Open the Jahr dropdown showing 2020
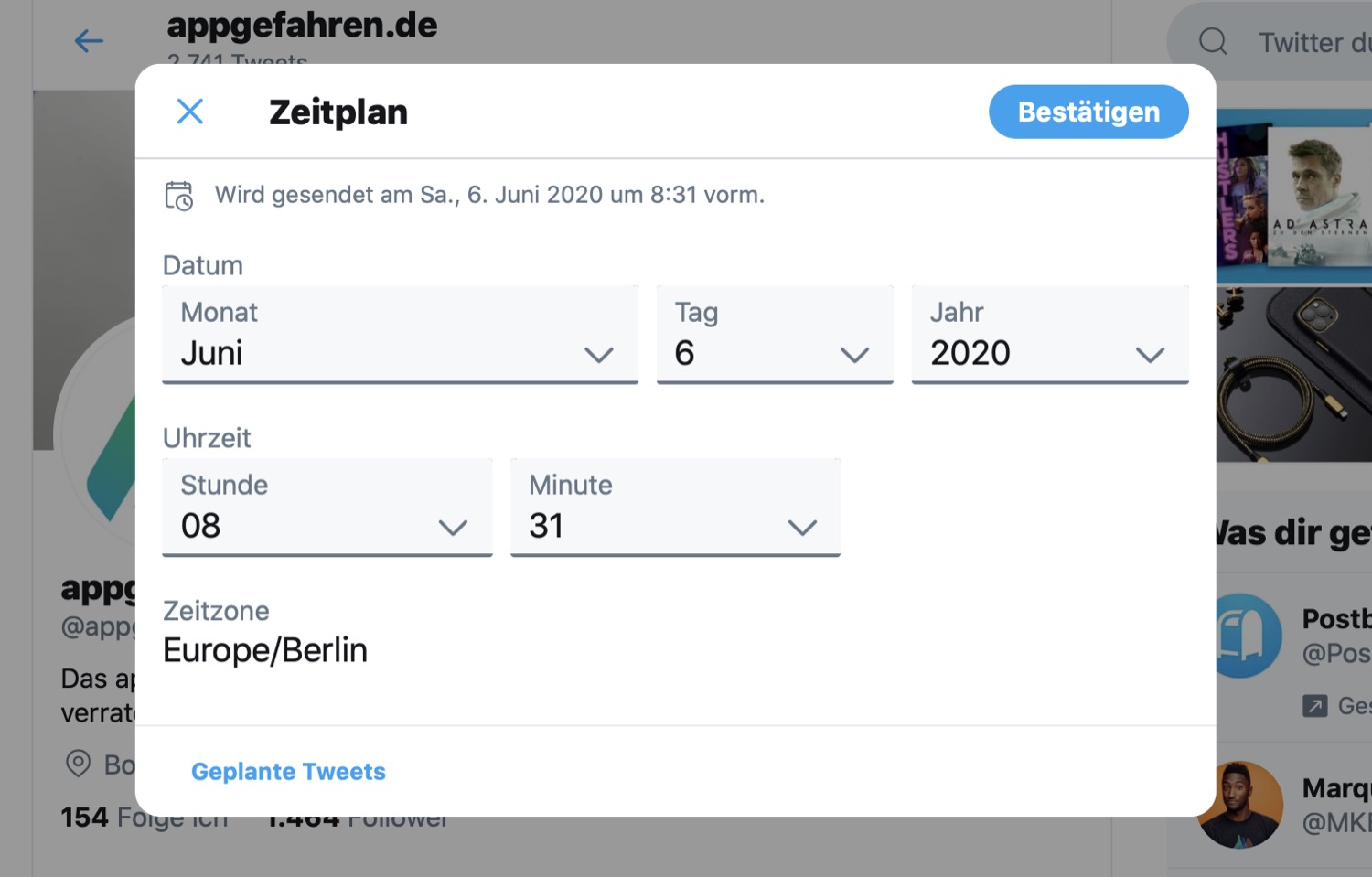This screenshot has height=877, width=1372. (x=1048, y=335)
